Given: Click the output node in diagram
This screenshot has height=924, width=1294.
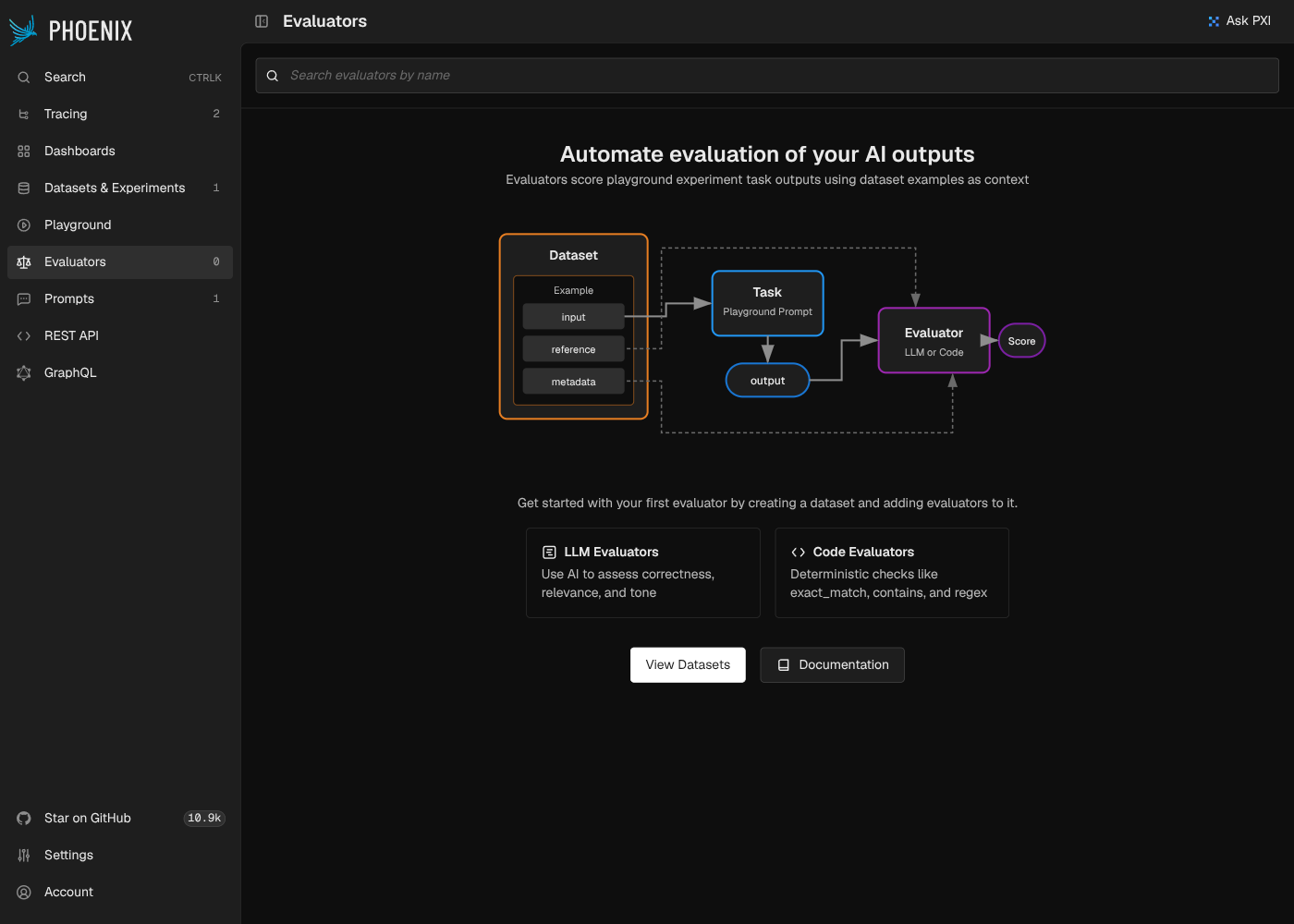Looking at the screenshot, I should [767, 381].
